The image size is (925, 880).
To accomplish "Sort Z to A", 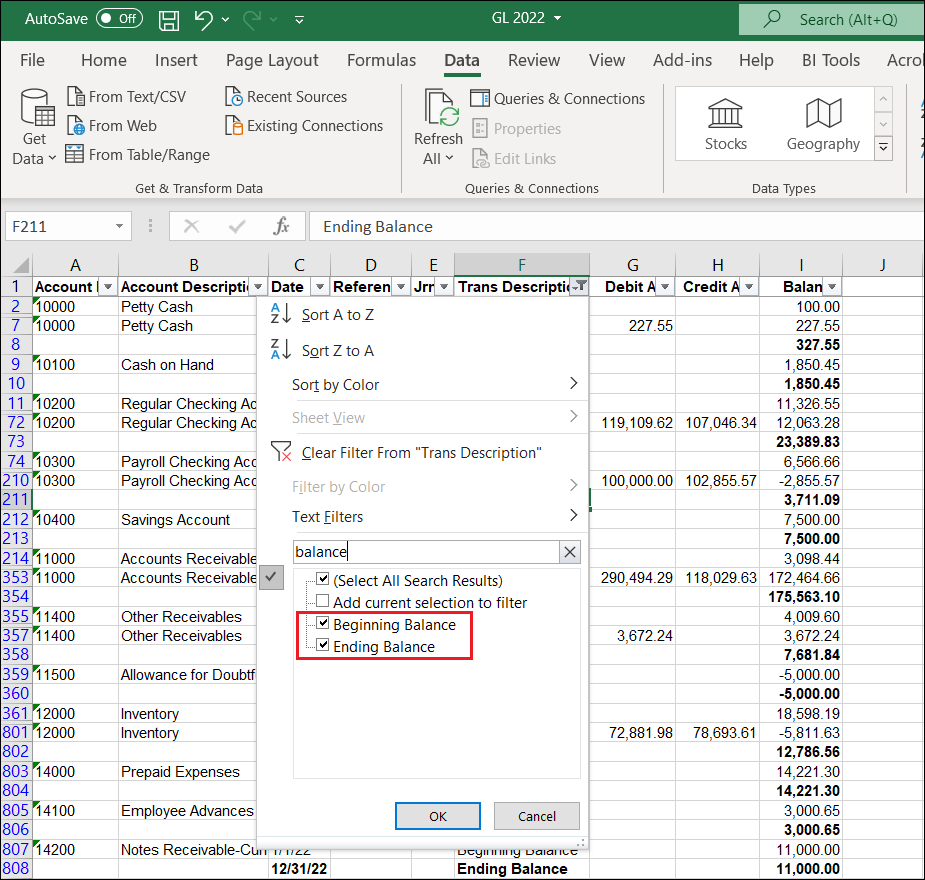I will click(x=422, y=350).
